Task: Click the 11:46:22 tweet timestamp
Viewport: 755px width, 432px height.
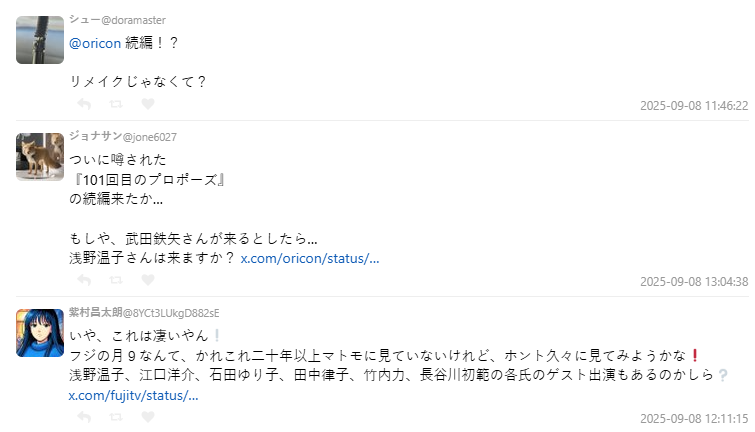Action: point(694,105)
